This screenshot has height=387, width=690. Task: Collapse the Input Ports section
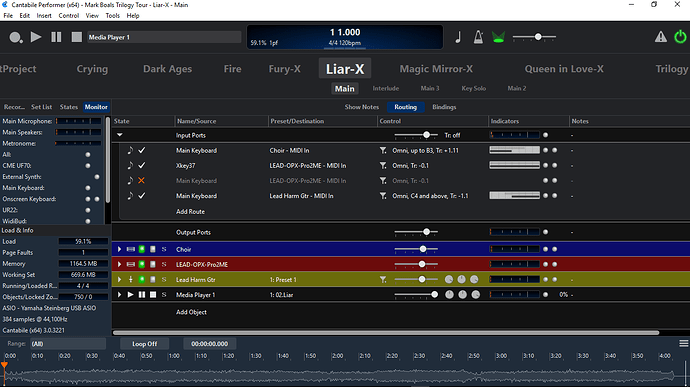tap(120, 135)
